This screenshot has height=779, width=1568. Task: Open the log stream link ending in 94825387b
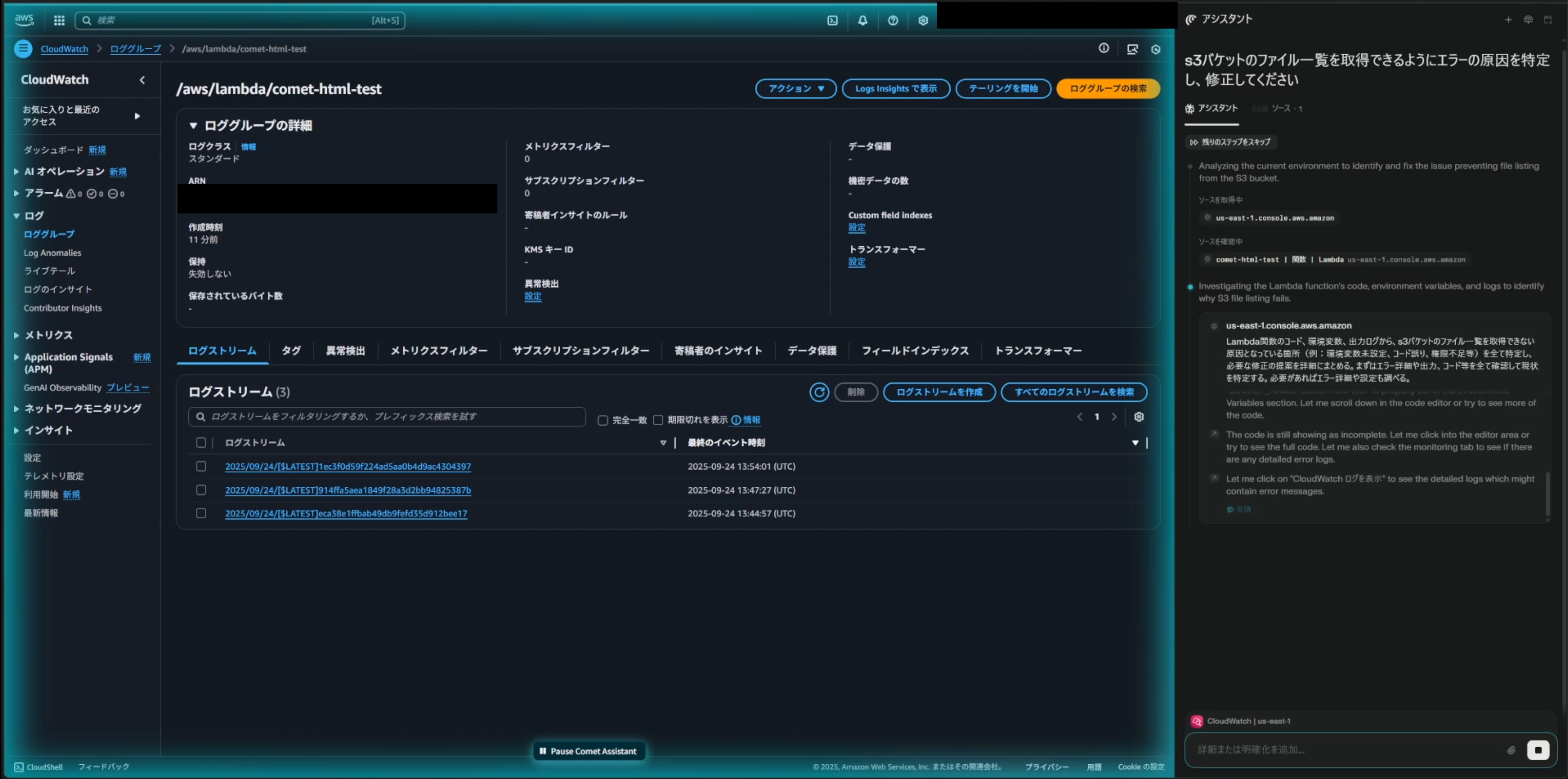(x=348, y=490)
